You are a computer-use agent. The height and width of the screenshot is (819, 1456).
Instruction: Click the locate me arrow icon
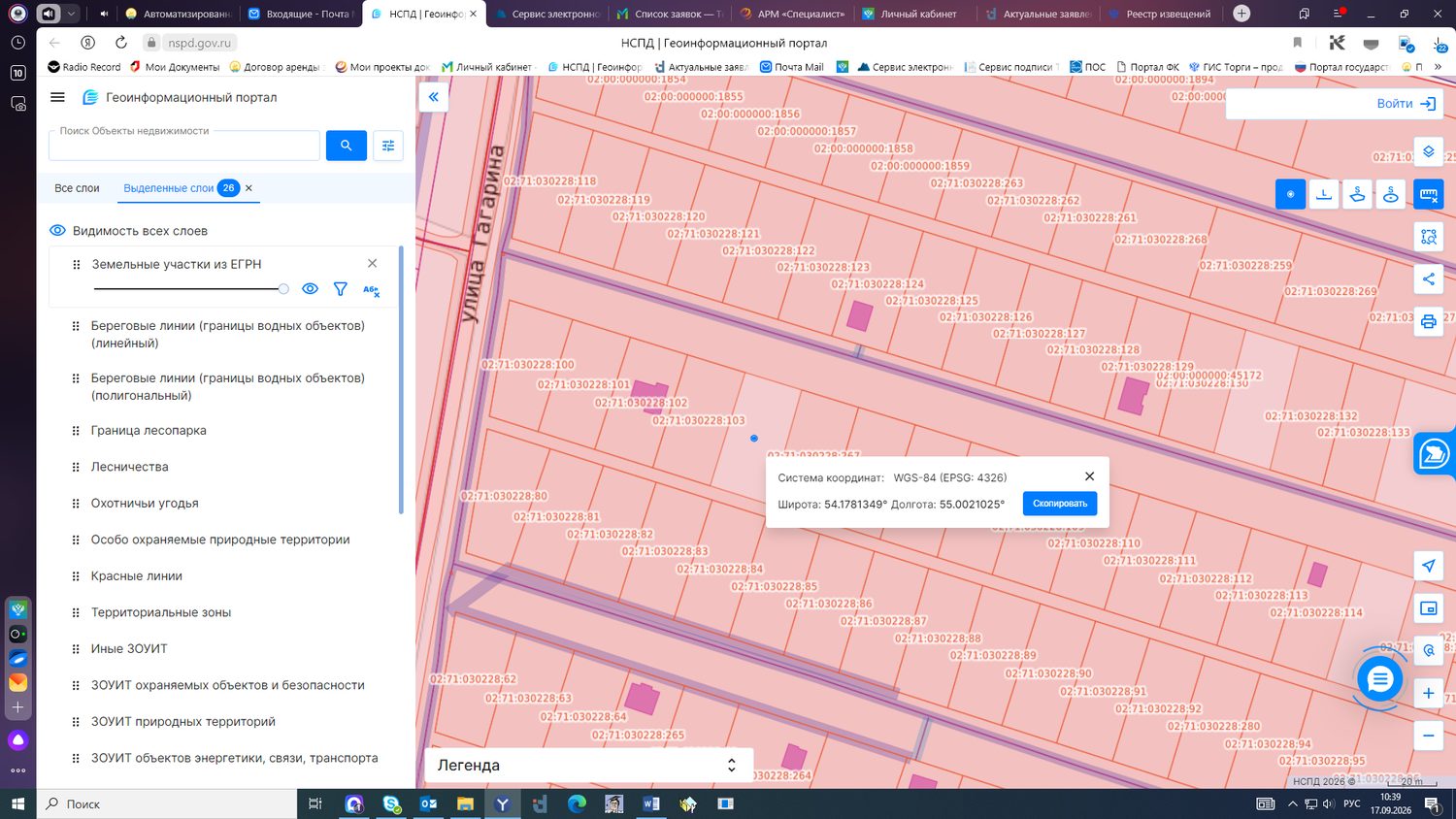pyautogui.click(x=1428, y=566)
